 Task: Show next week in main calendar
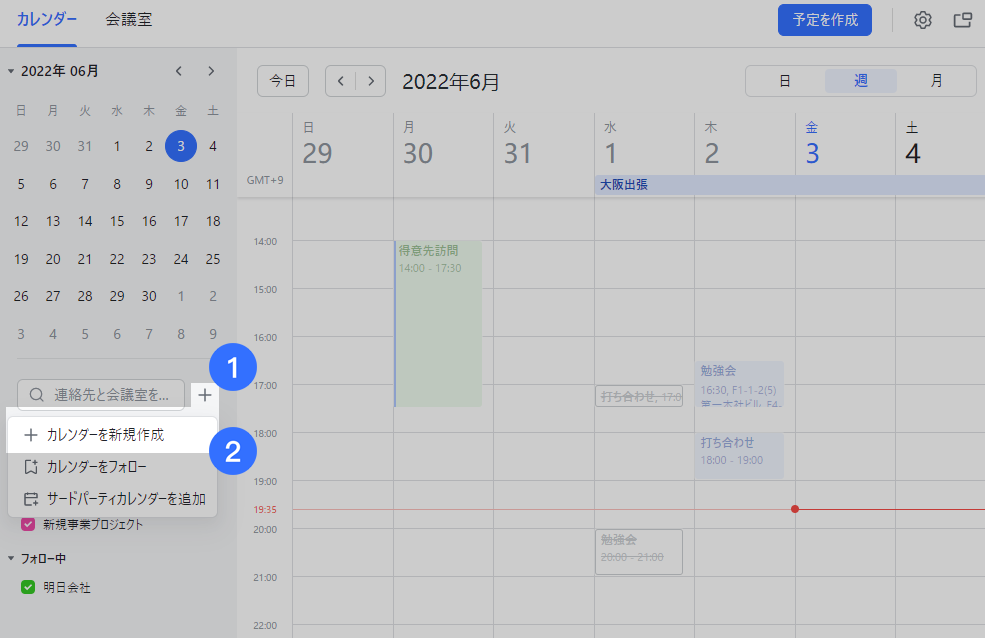click(x=371, y=81)
